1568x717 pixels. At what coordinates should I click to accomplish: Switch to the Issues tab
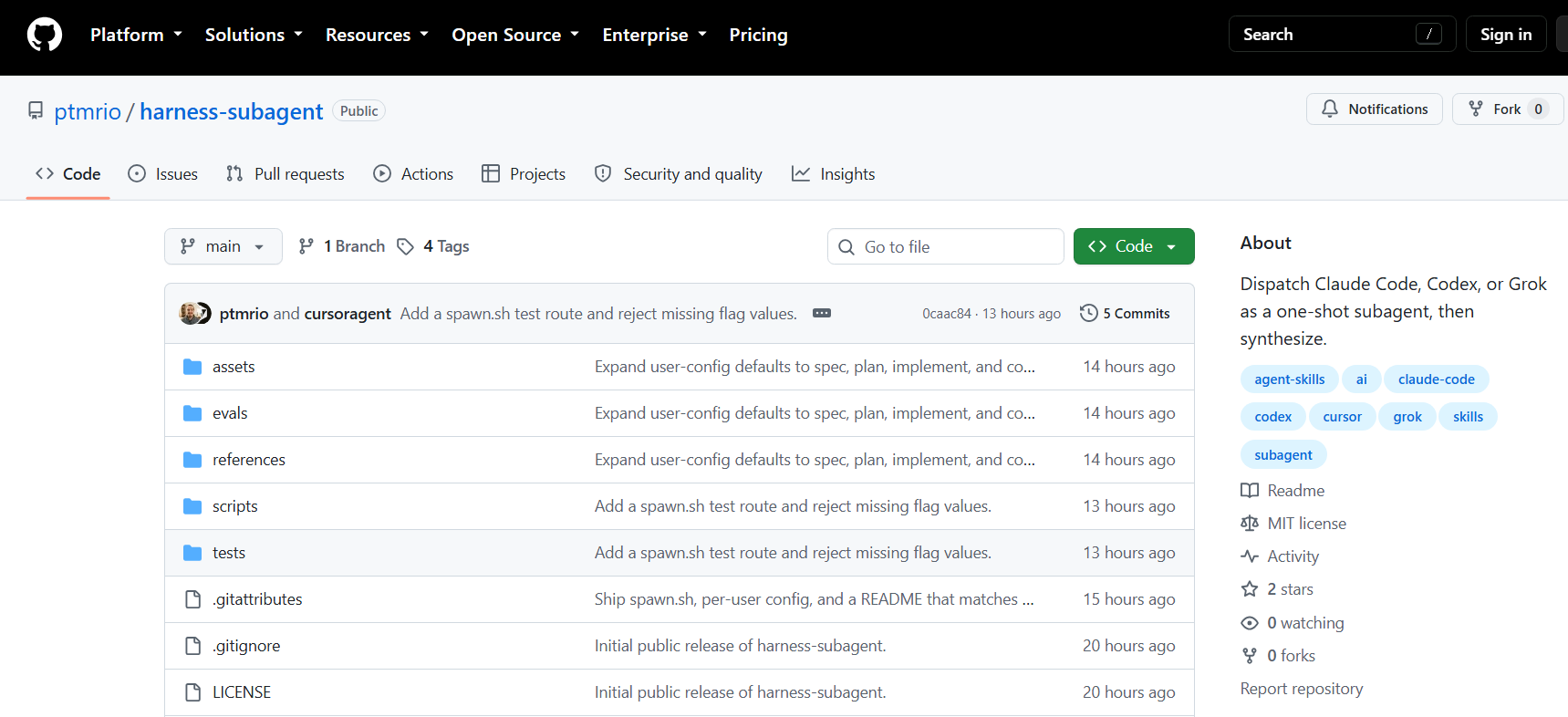(x=163, y=173)
